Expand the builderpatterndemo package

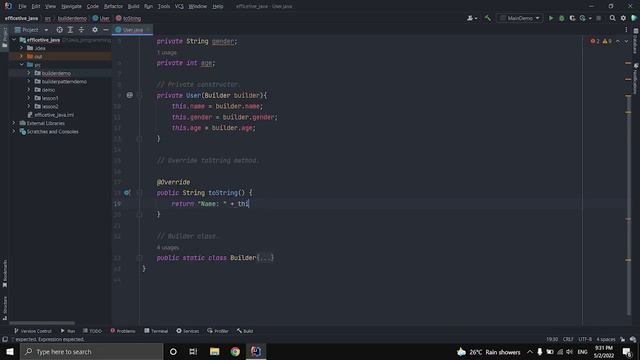click(29, 81)
